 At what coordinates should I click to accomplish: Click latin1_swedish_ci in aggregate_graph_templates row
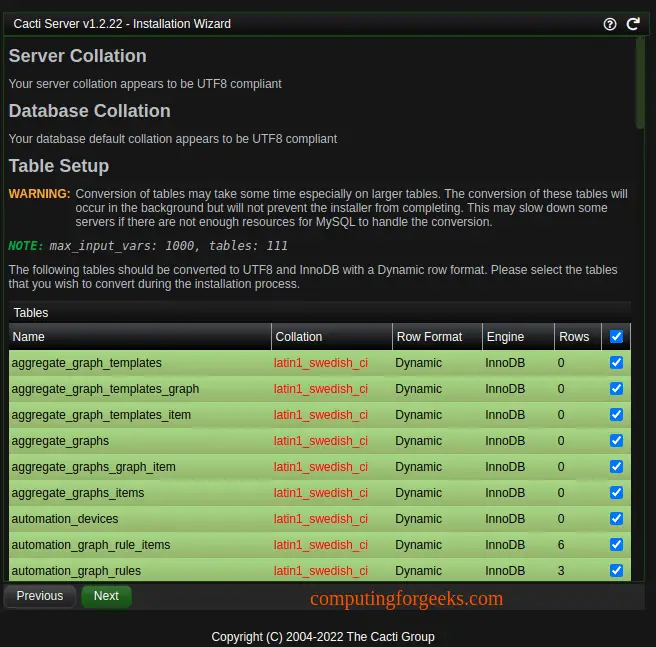click(x=321, y=363)
